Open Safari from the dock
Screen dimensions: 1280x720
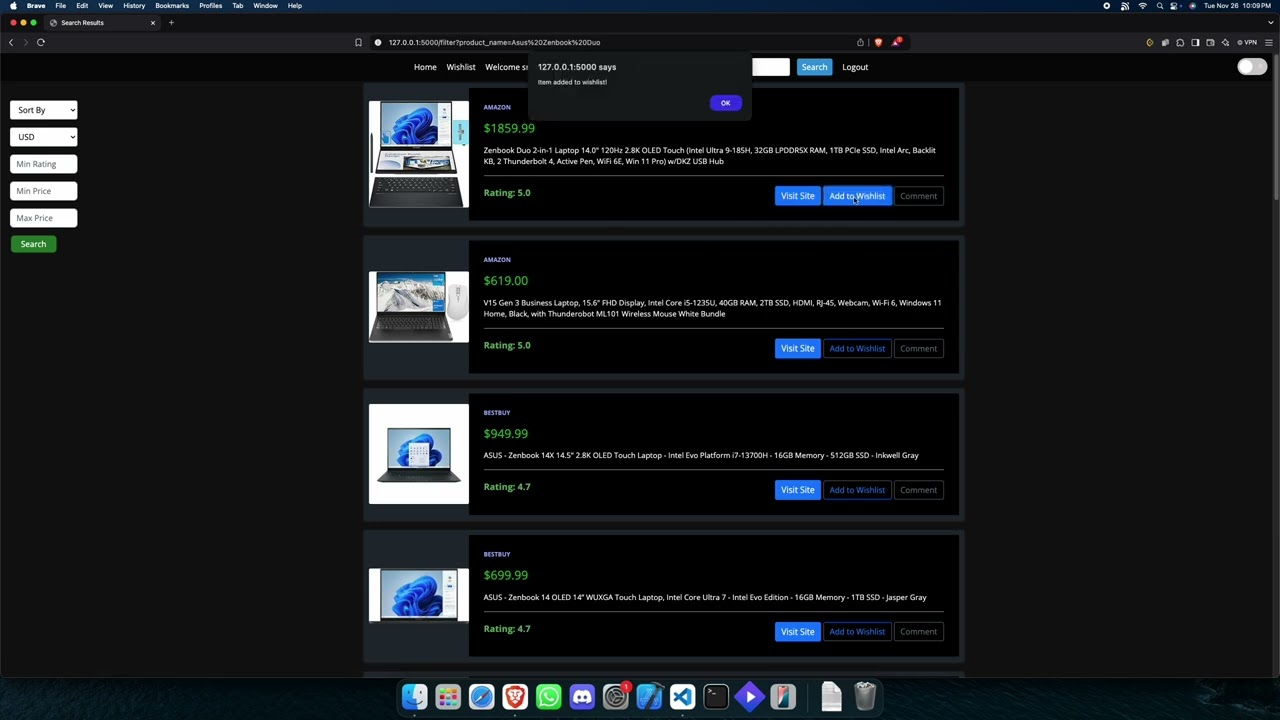coord(481,696)
